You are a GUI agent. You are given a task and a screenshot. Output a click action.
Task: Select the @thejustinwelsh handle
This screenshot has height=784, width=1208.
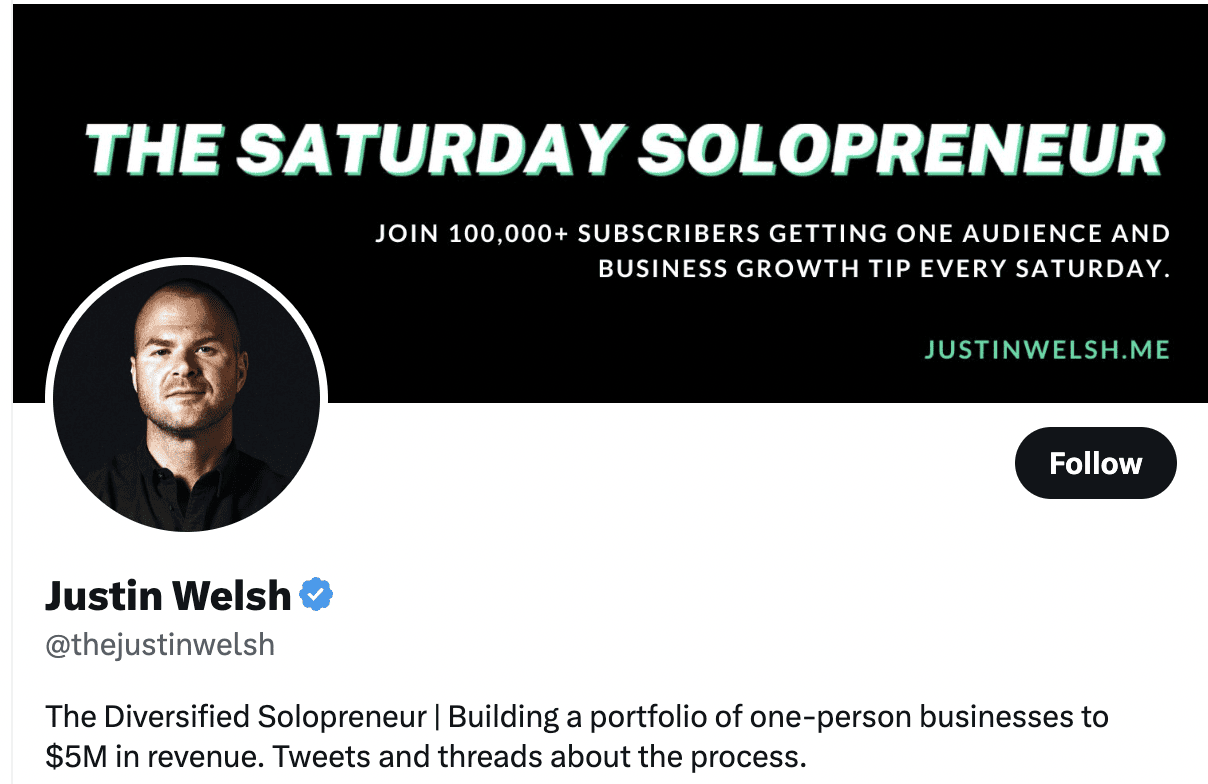tap(160, 645)
